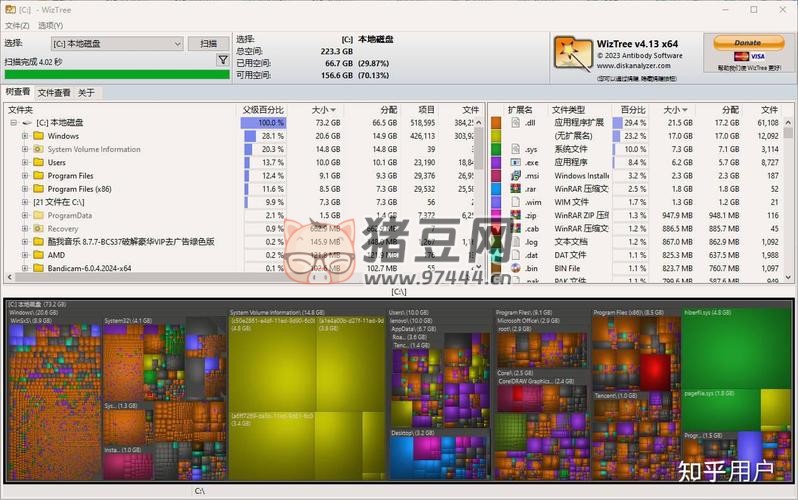Click purple swatch for .exe row
Screen dimensions: 798x500
pos(496,162)
